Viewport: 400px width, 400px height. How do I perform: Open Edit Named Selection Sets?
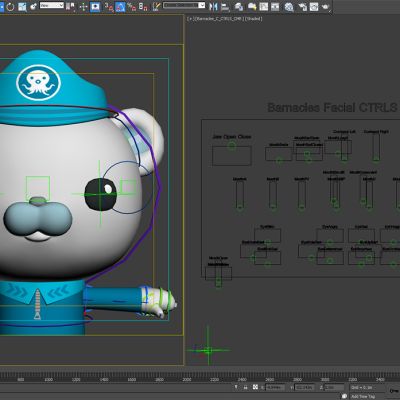156,6
